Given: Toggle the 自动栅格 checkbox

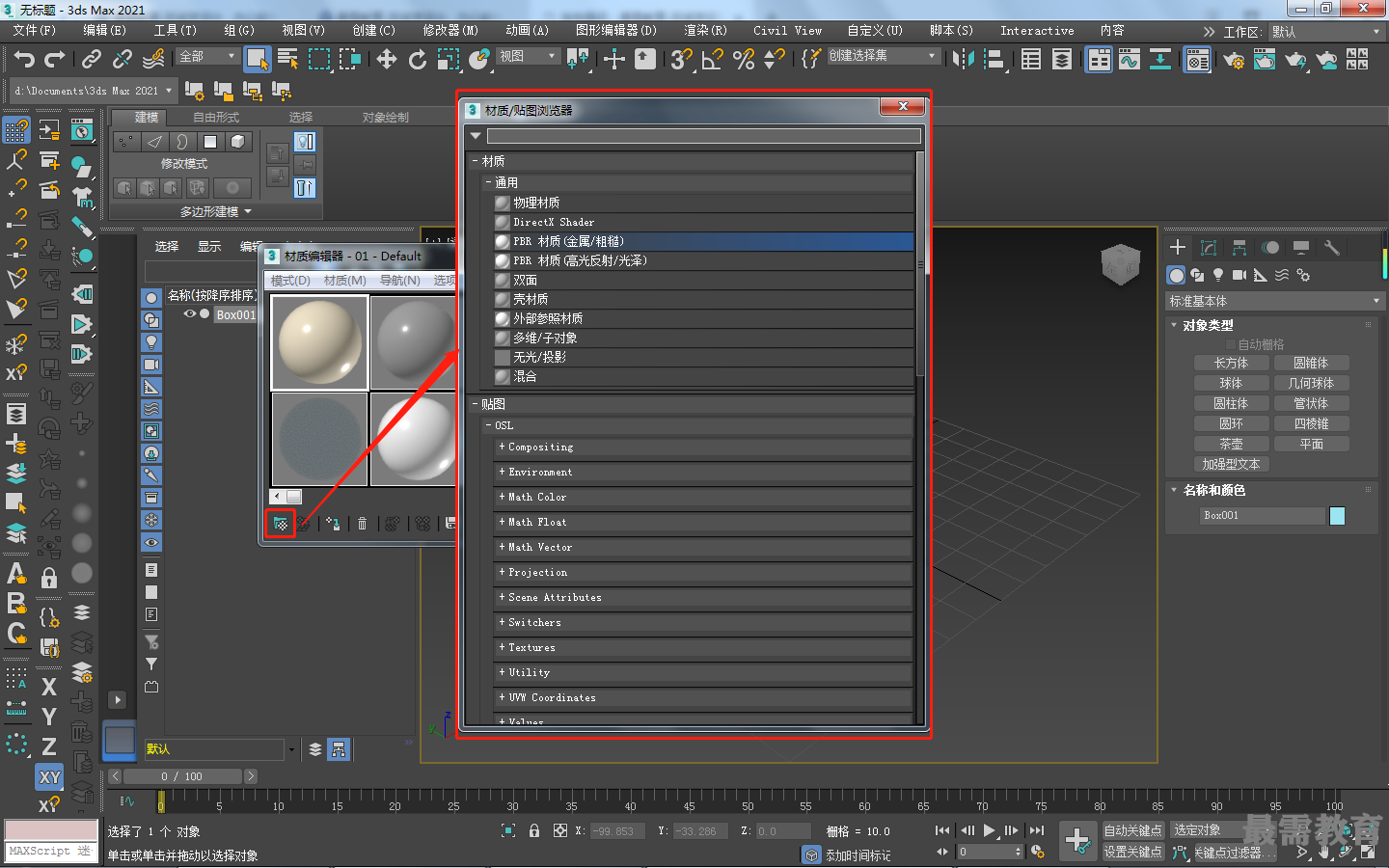Looking at the screenshot, I should tap(1231, 344).
